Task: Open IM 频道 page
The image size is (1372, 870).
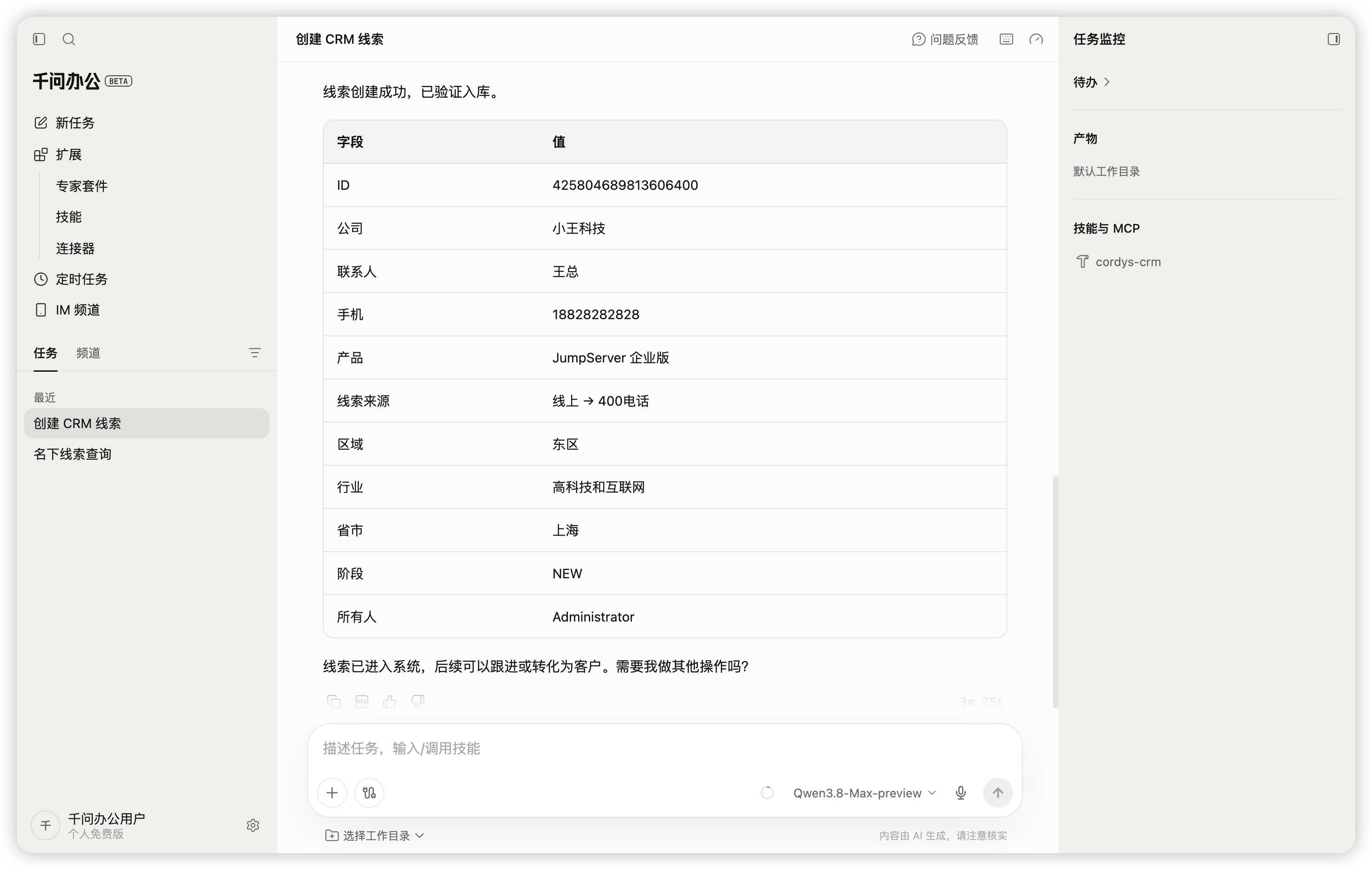Action: pos(67,309)
